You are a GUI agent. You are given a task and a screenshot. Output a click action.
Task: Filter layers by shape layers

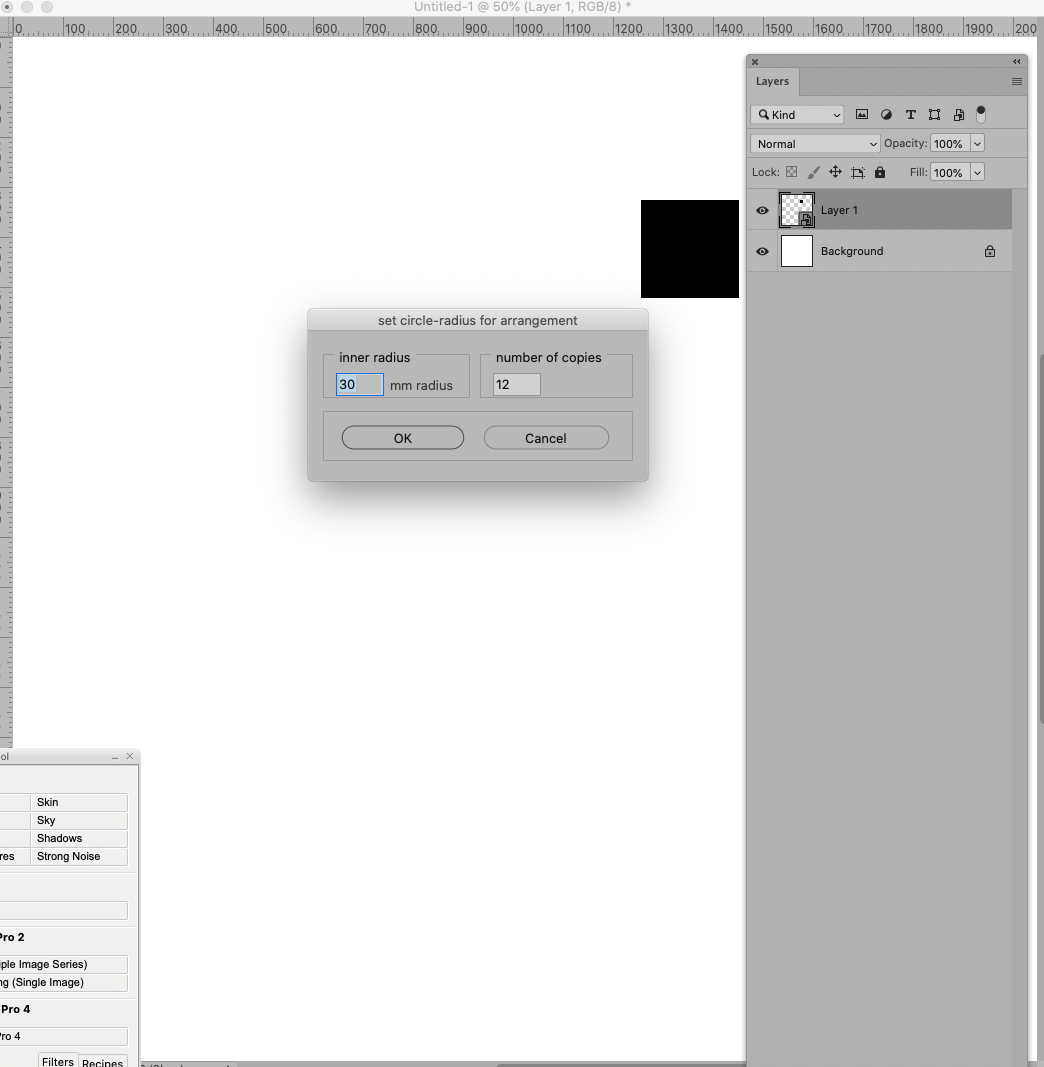(935, 114)
